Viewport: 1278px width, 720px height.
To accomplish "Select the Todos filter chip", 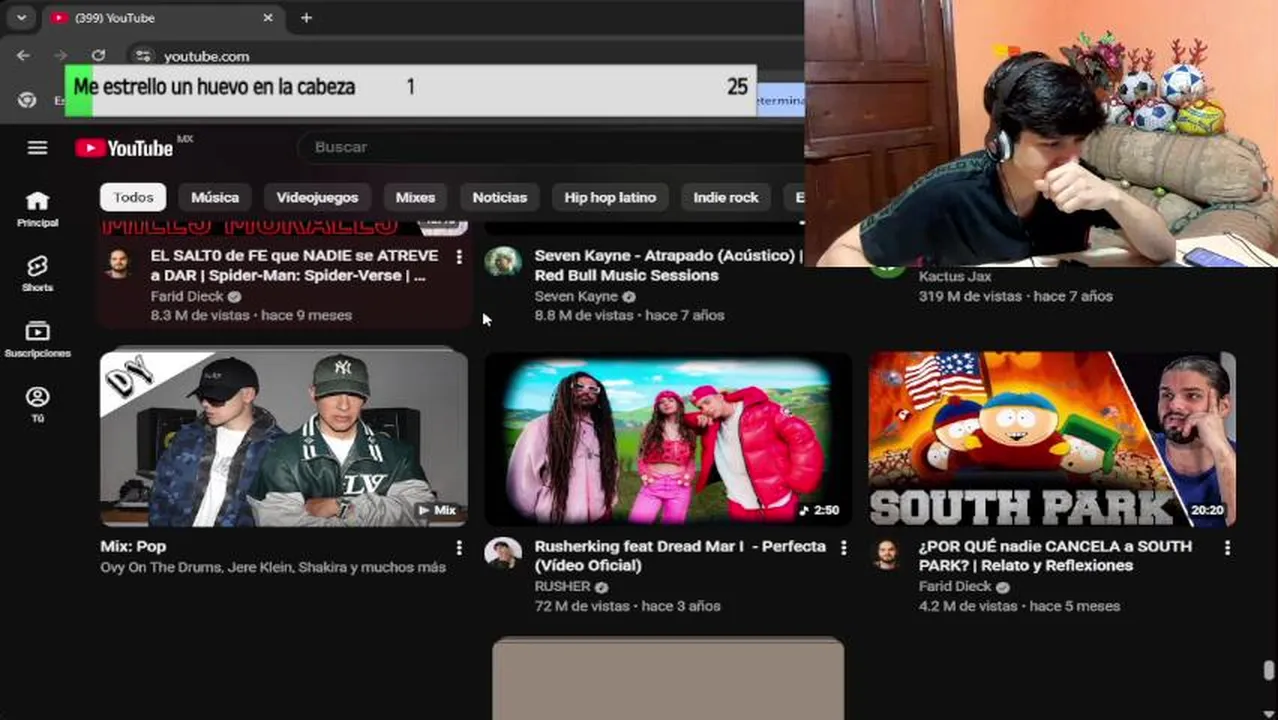I will [x=133, y=197].
